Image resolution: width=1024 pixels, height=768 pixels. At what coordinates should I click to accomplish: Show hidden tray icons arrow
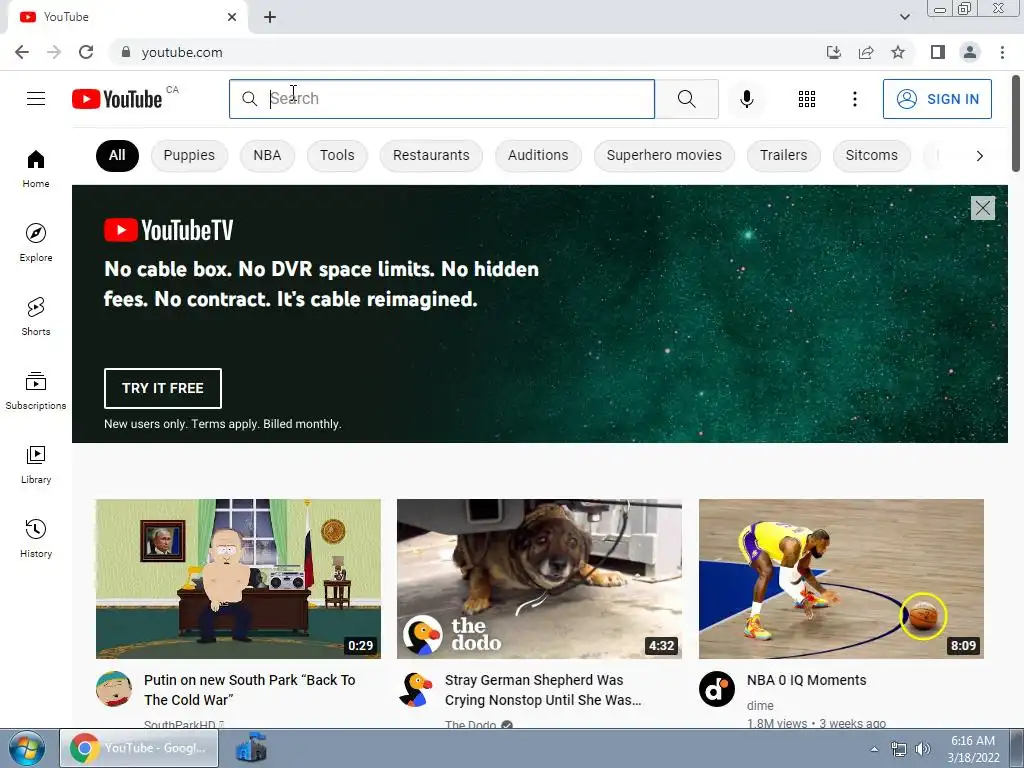(874, 749)
